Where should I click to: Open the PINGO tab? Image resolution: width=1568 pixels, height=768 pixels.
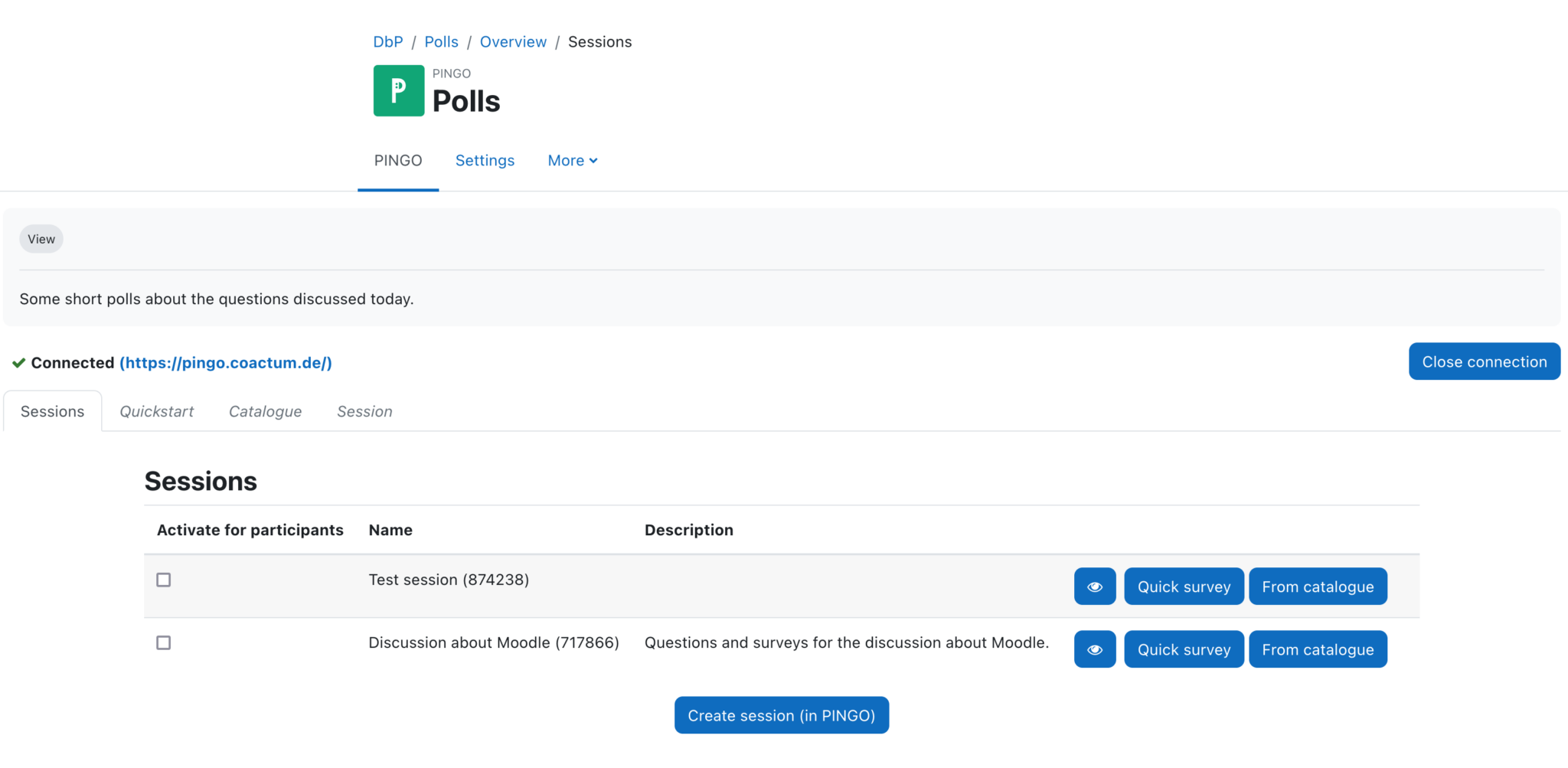tap(398, 161)
